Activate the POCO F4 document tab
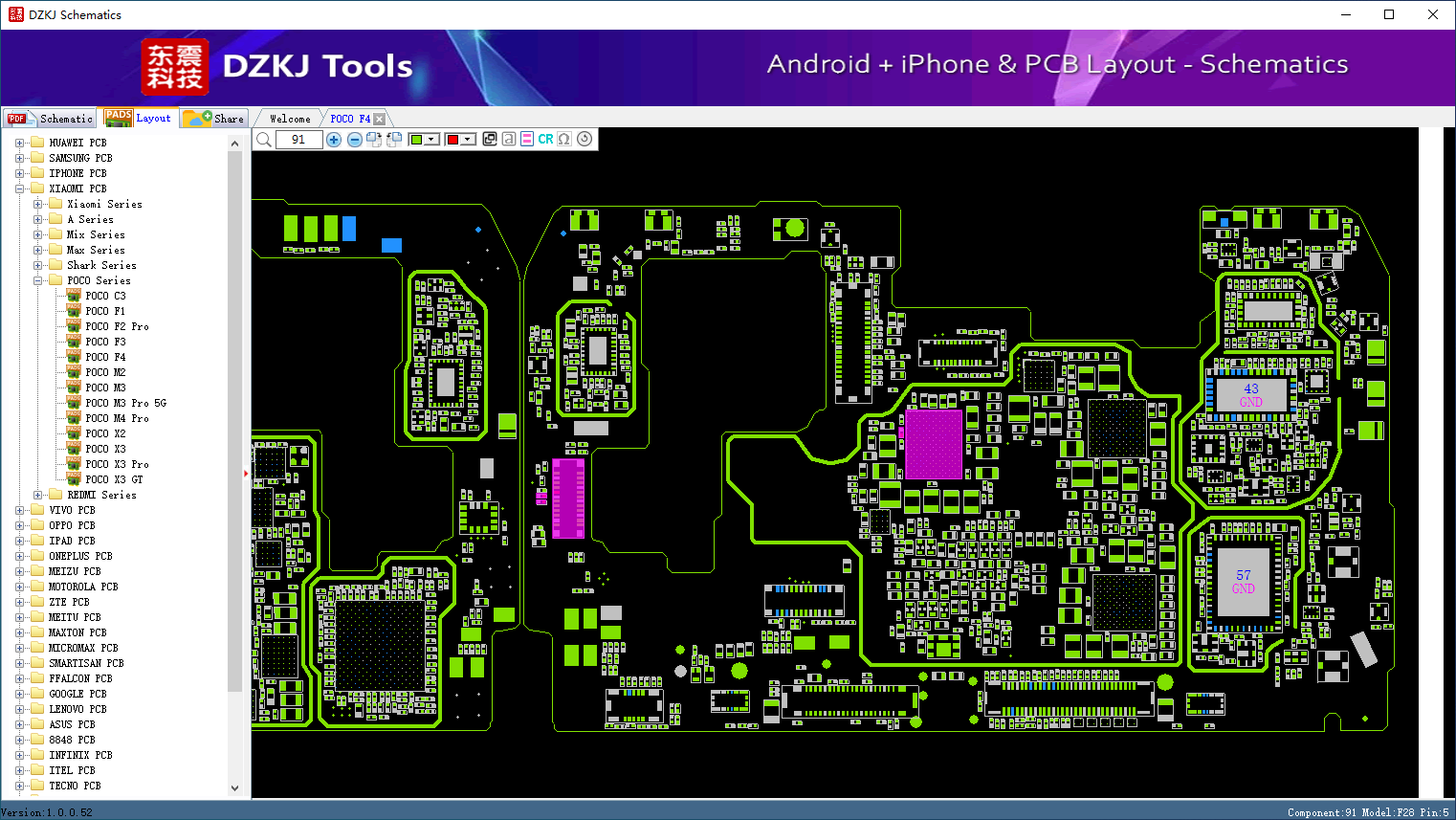The image size is (1456, 820). coord(350,119)
